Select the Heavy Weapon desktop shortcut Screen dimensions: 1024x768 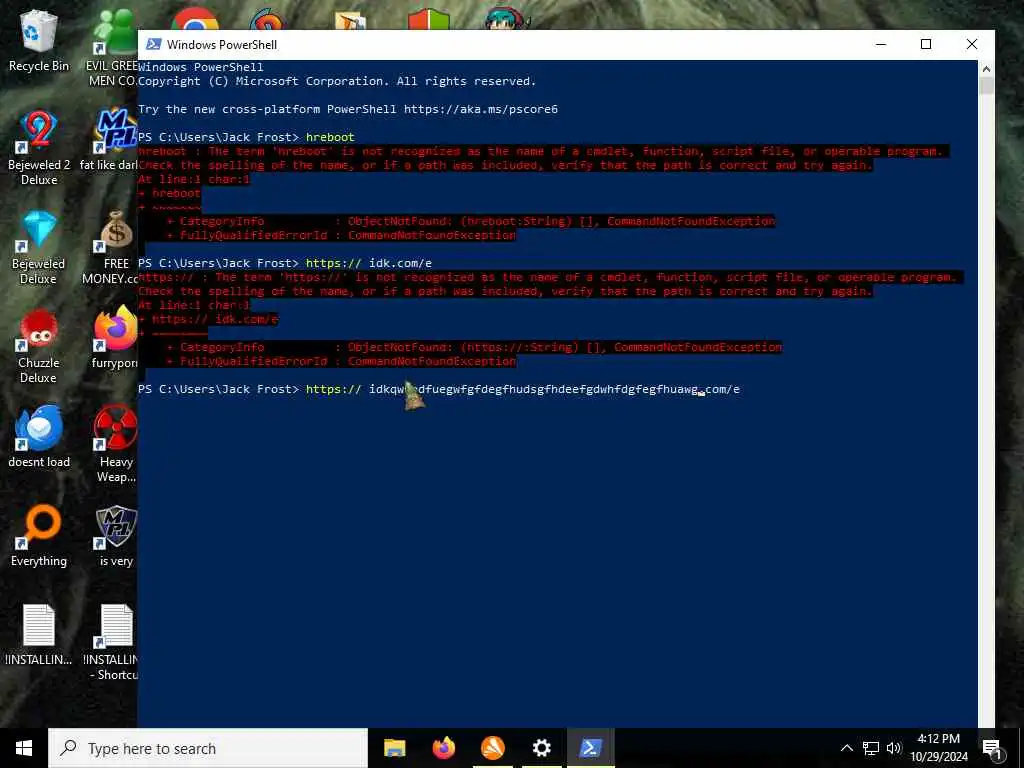(x=115, y=445)
